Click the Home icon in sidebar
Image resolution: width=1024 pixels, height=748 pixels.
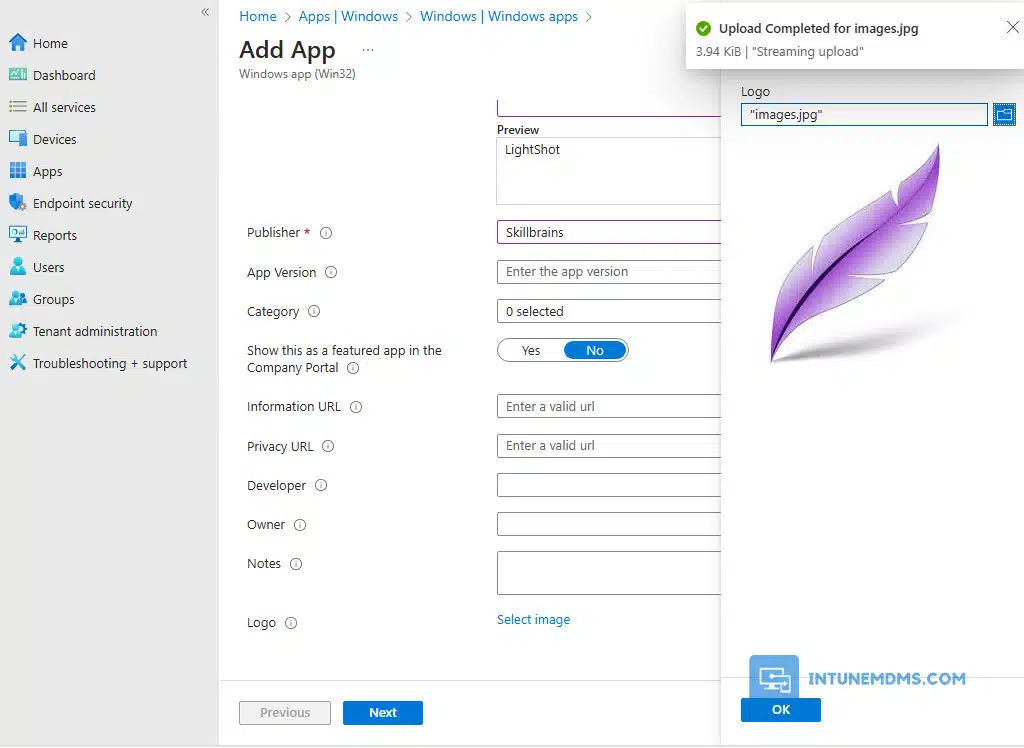pyautogui.click(x=17, y=43)
